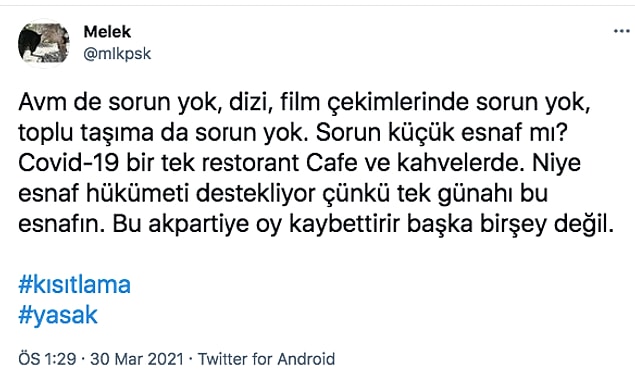Follow the #kısıtlama hashtag
The width and height of the screenshot is (635, 375).
coord(75,285)
